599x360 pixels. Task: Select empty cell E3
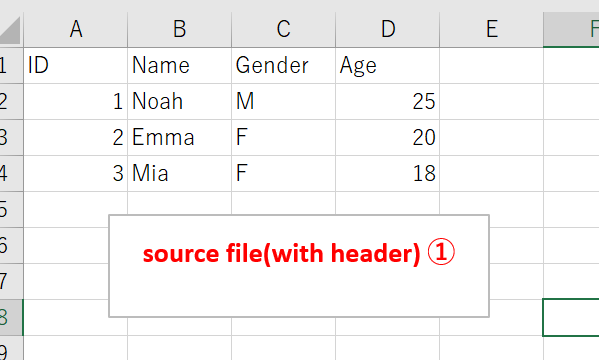(492, 137)
